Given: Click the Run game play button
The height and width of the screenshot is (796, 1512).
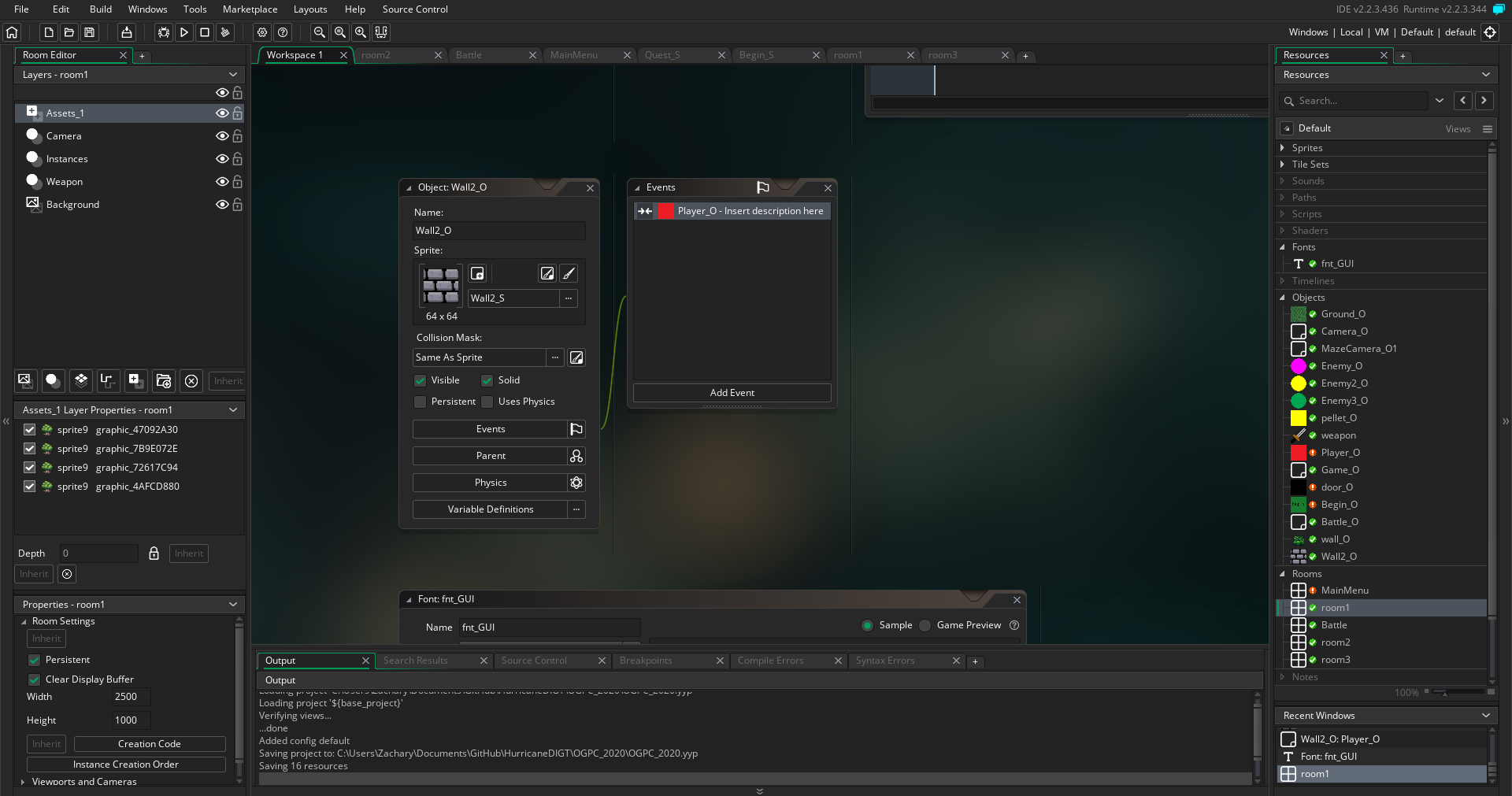Looking at the screenshot, I should point(183,32).
